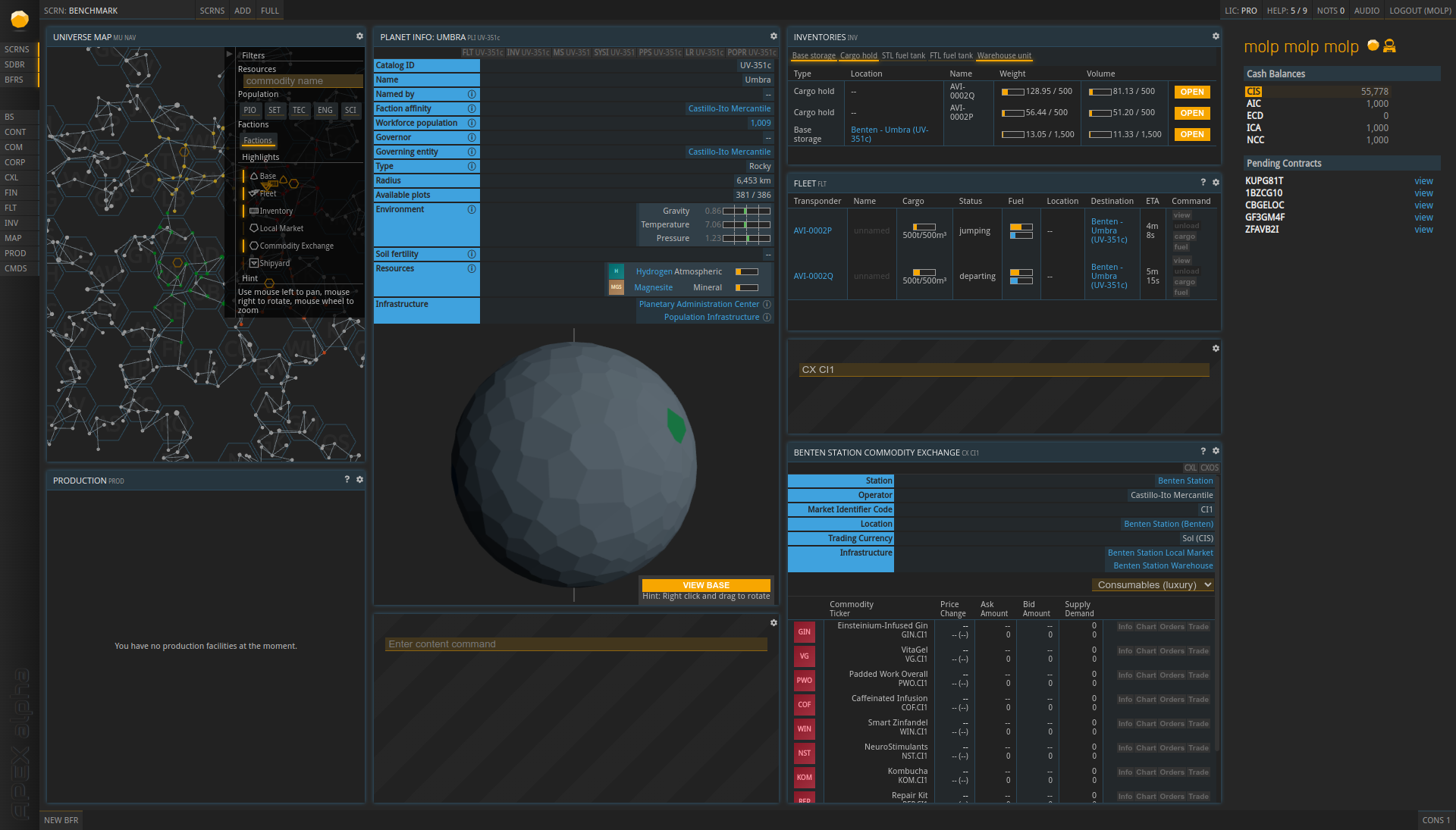Click the Fleet (FLT) sidebar icon

pyautogui.click(x=15, y=207)
